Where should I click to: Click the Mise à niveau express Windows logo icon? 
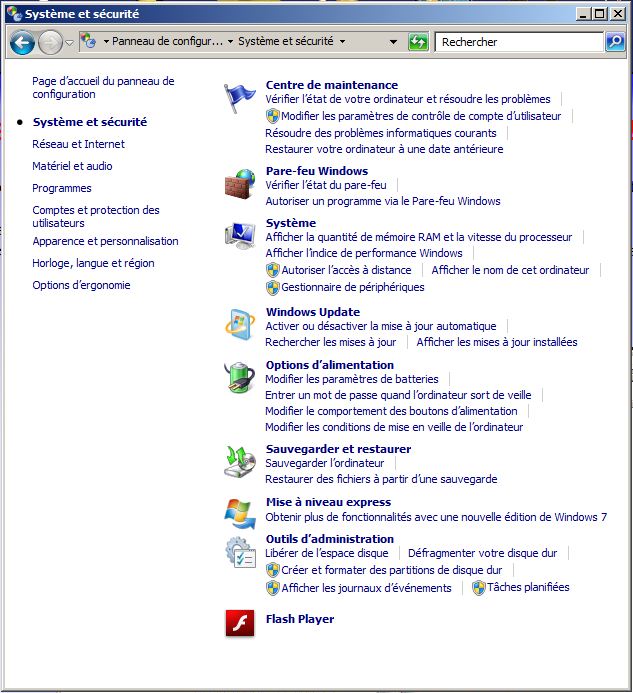click(240, 514)
